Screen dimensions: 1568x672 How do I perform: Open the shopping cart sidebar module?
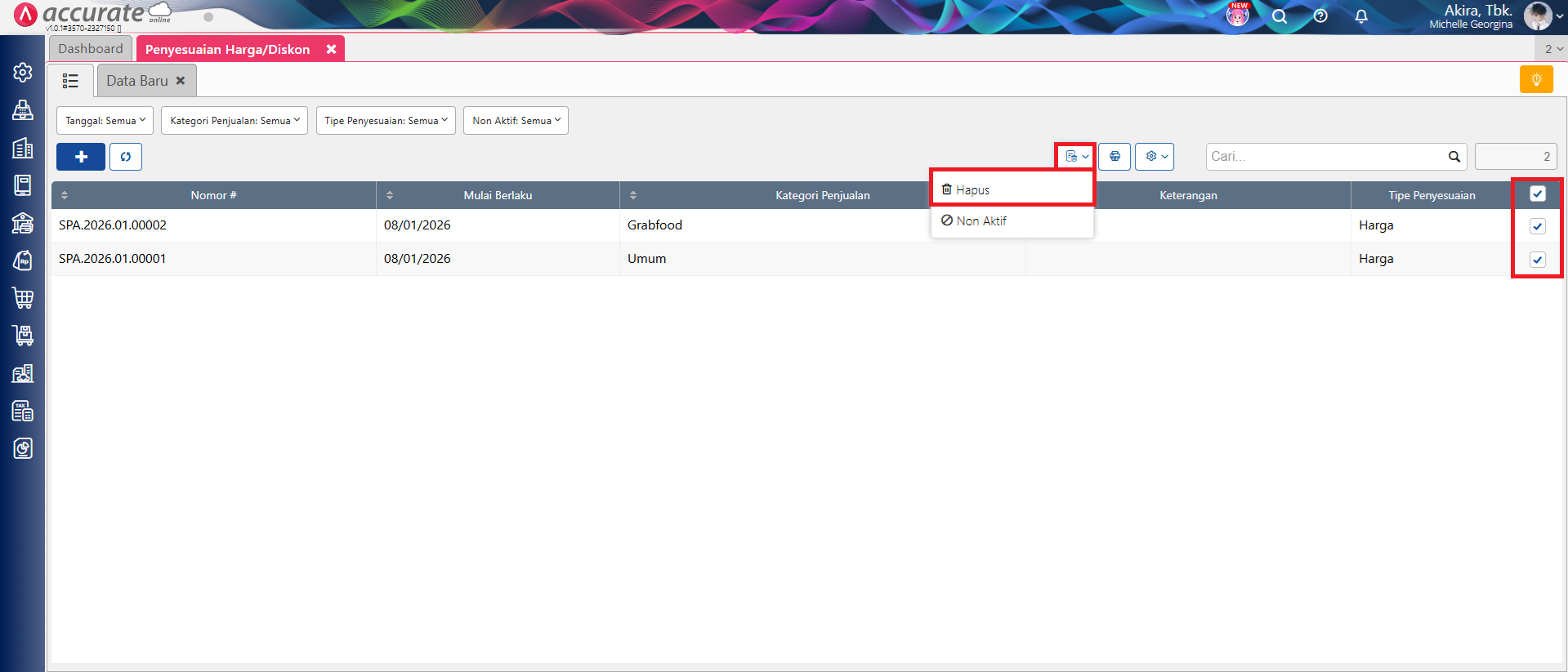tap(23, 298)
